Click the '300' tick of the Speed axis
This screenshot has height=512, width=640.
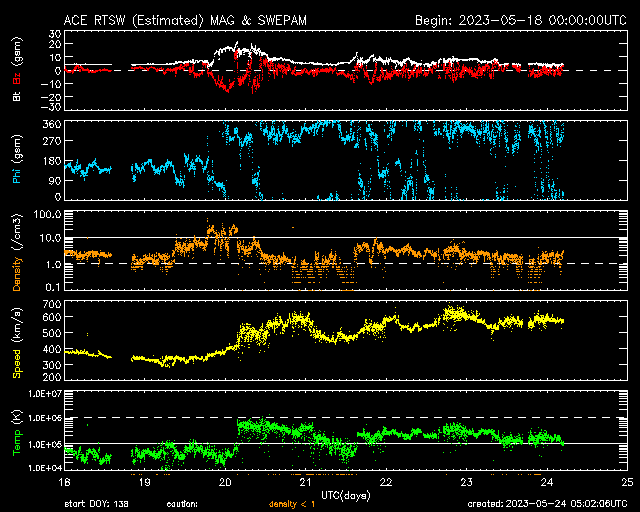point(52,365)
